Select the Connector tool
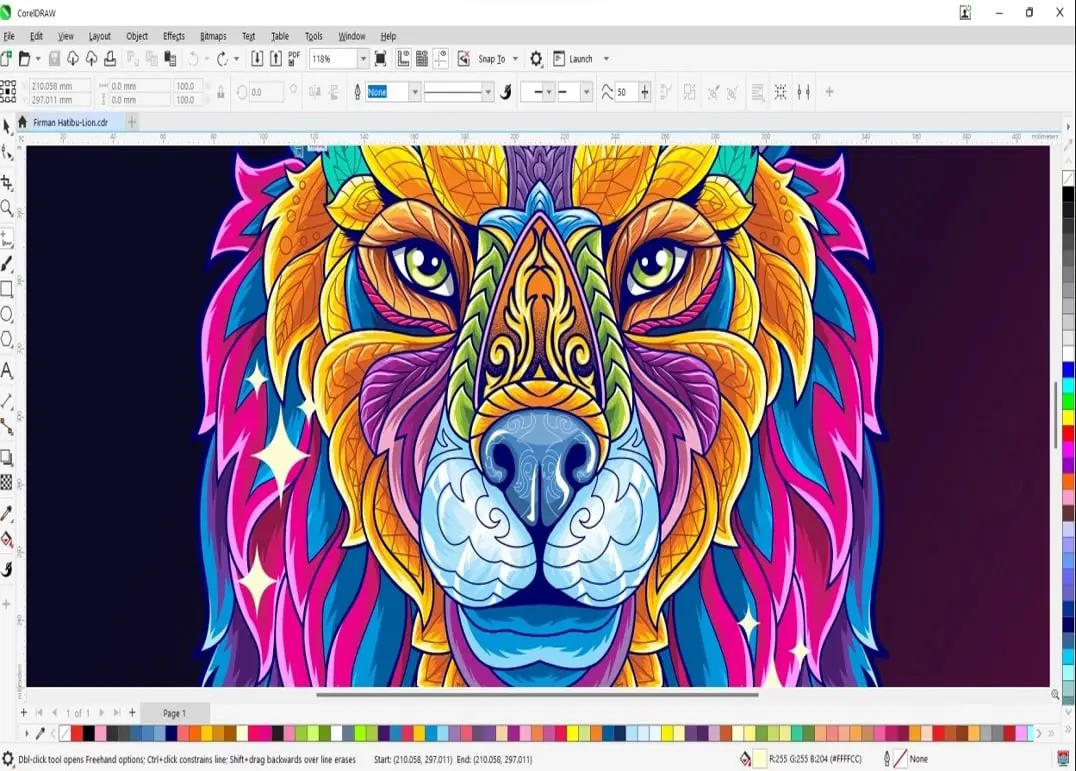The width and height of the screenshot is (1076, 771). [x=7, y=427]
